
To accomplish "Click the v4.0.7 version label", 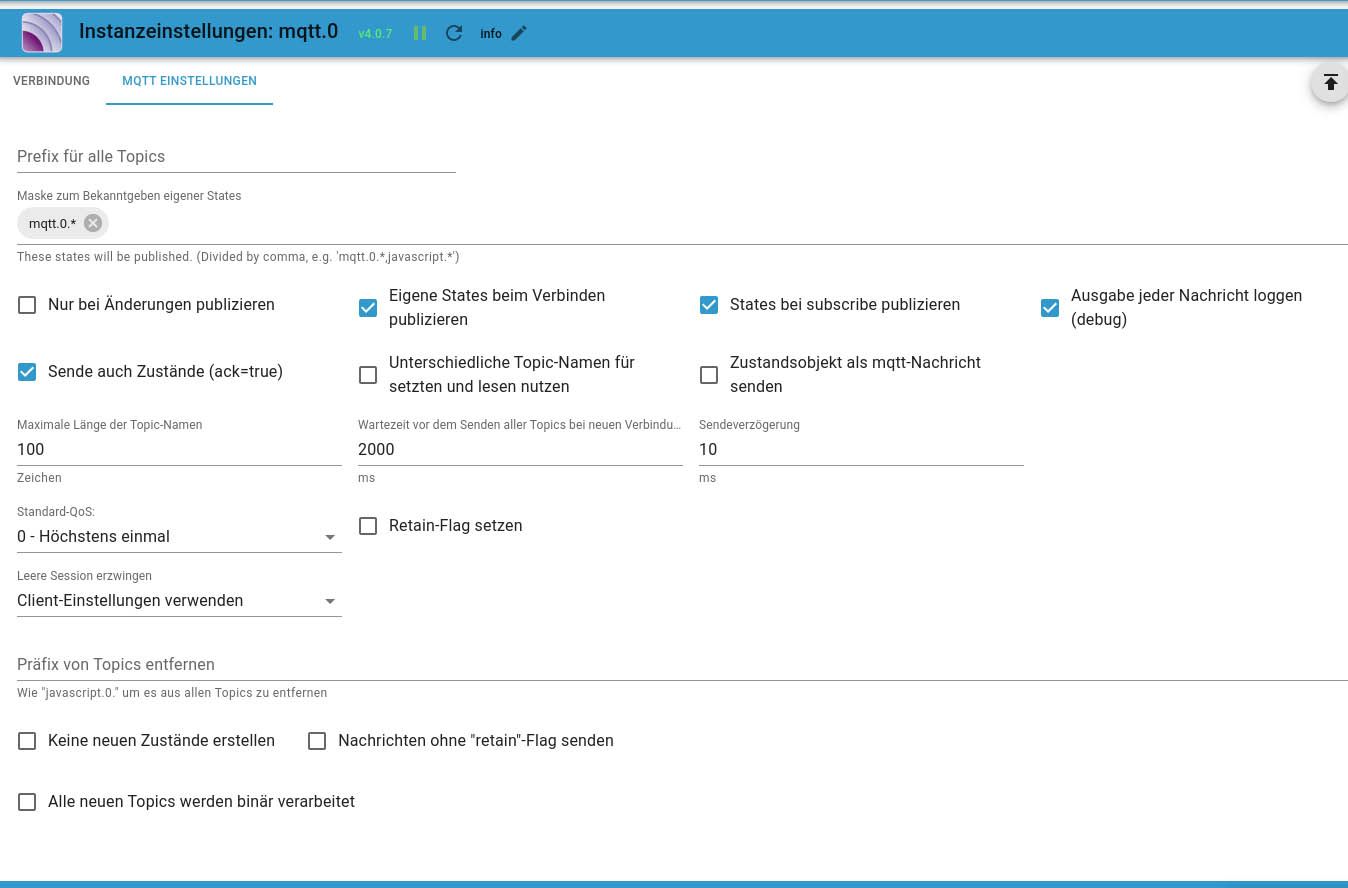I will (375, 34).
